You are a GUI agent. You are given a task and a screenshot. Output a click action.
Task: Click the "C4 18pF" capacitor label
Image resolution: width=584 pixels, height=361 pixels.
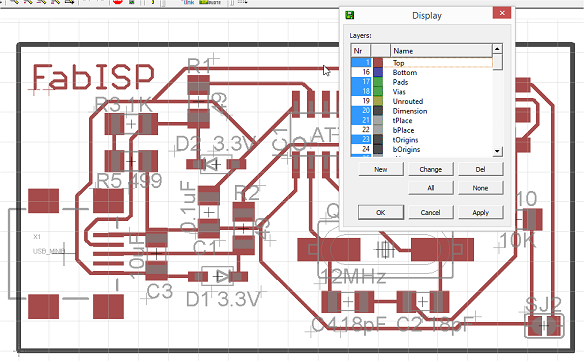click(349, 324)
